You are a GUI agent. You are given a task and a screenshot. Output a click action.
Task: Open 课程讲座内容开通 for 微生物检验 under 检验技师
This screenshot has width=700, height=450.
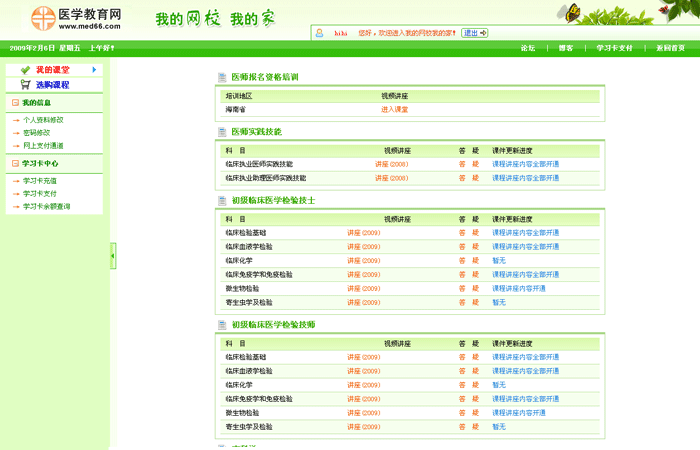[x=519, y=413]
